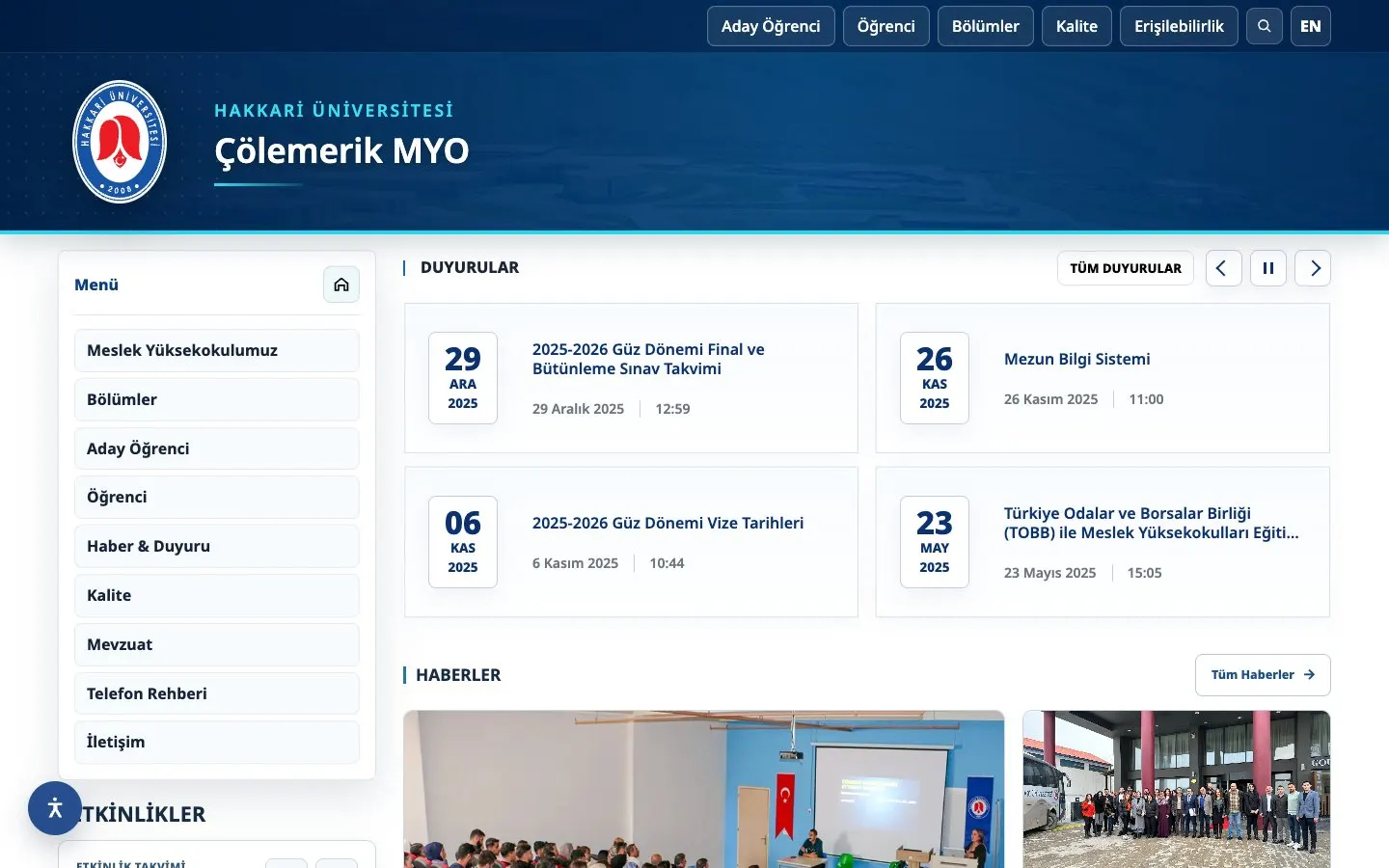Click the 29 ARA 2025 date badge

tap(463, 378)
